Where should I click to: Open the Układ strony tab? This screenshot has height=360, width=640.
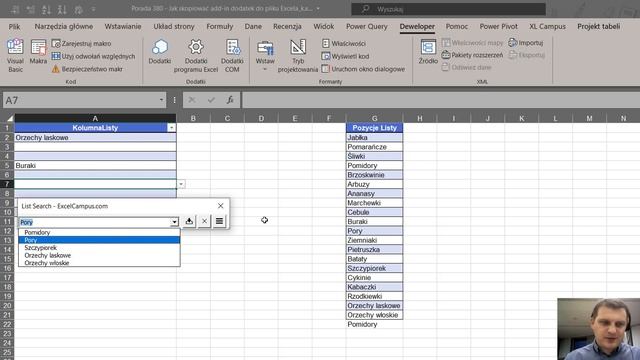pyautogui.click(x=174, y=26)
